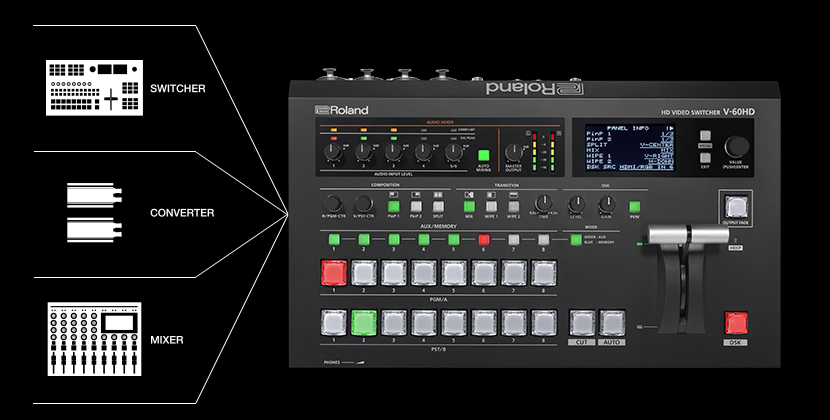
Task: Select PST/B cross-point button 8
Action: point(544,323)
